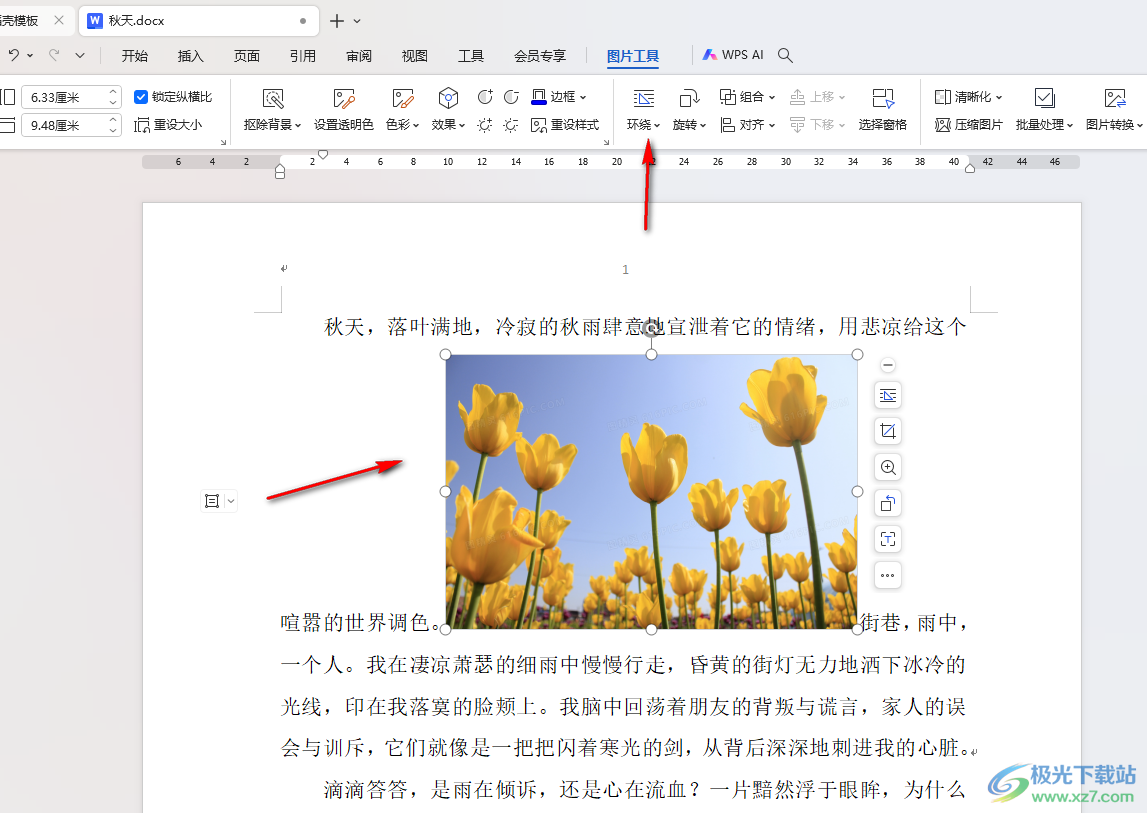Open size group dialog launcher arrow
This screenshot has height=813, width=1147.
pyautogui.click(x=223, y=143)
